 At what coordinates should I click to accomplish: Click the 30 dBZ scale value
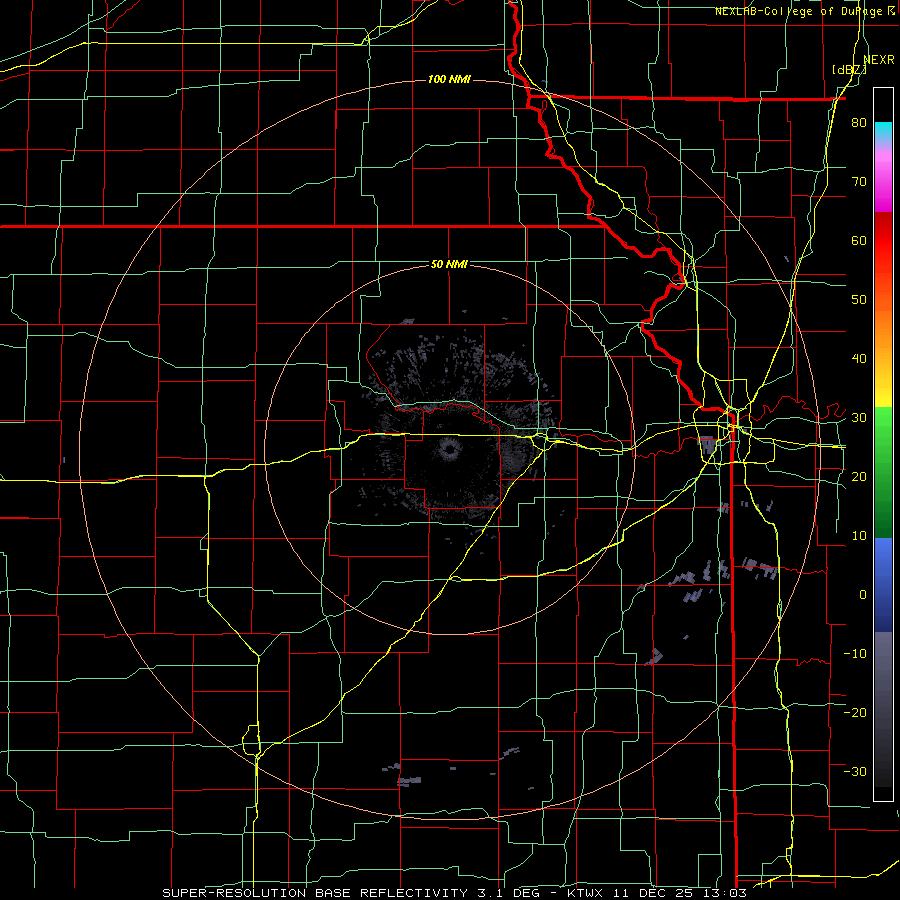point(859,418)
